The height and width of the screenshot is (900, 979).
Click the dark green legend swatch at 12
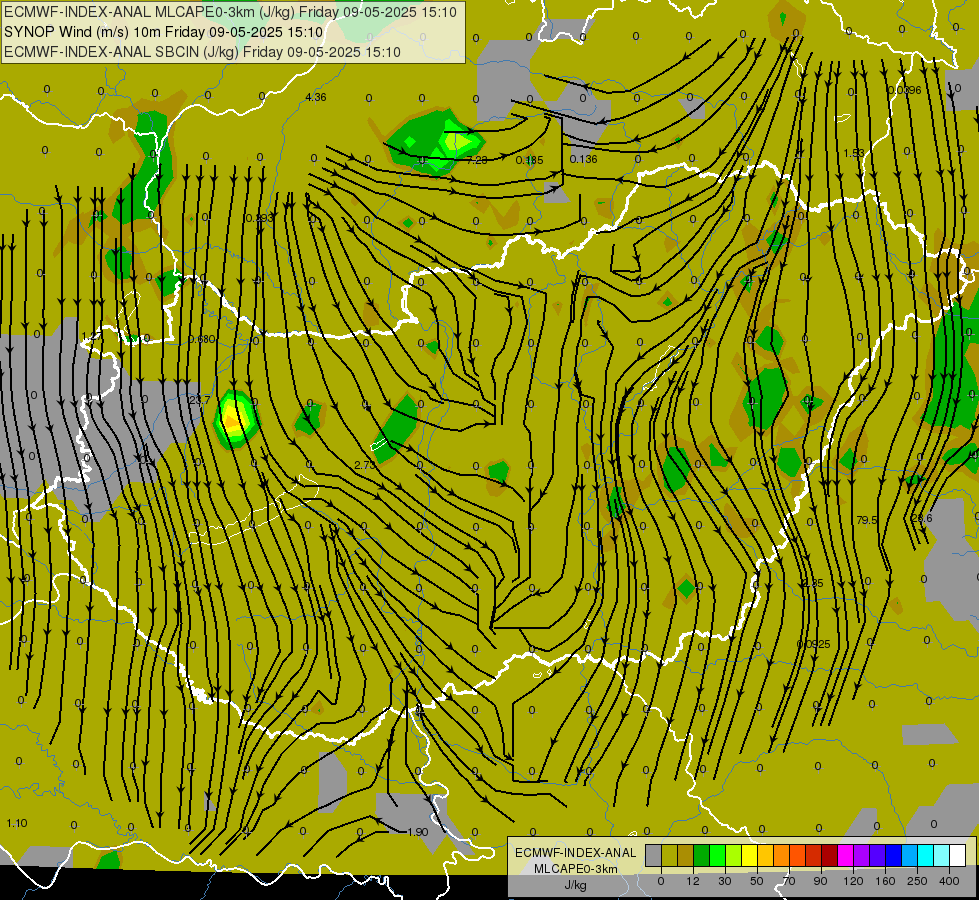(x=702, y=855)
